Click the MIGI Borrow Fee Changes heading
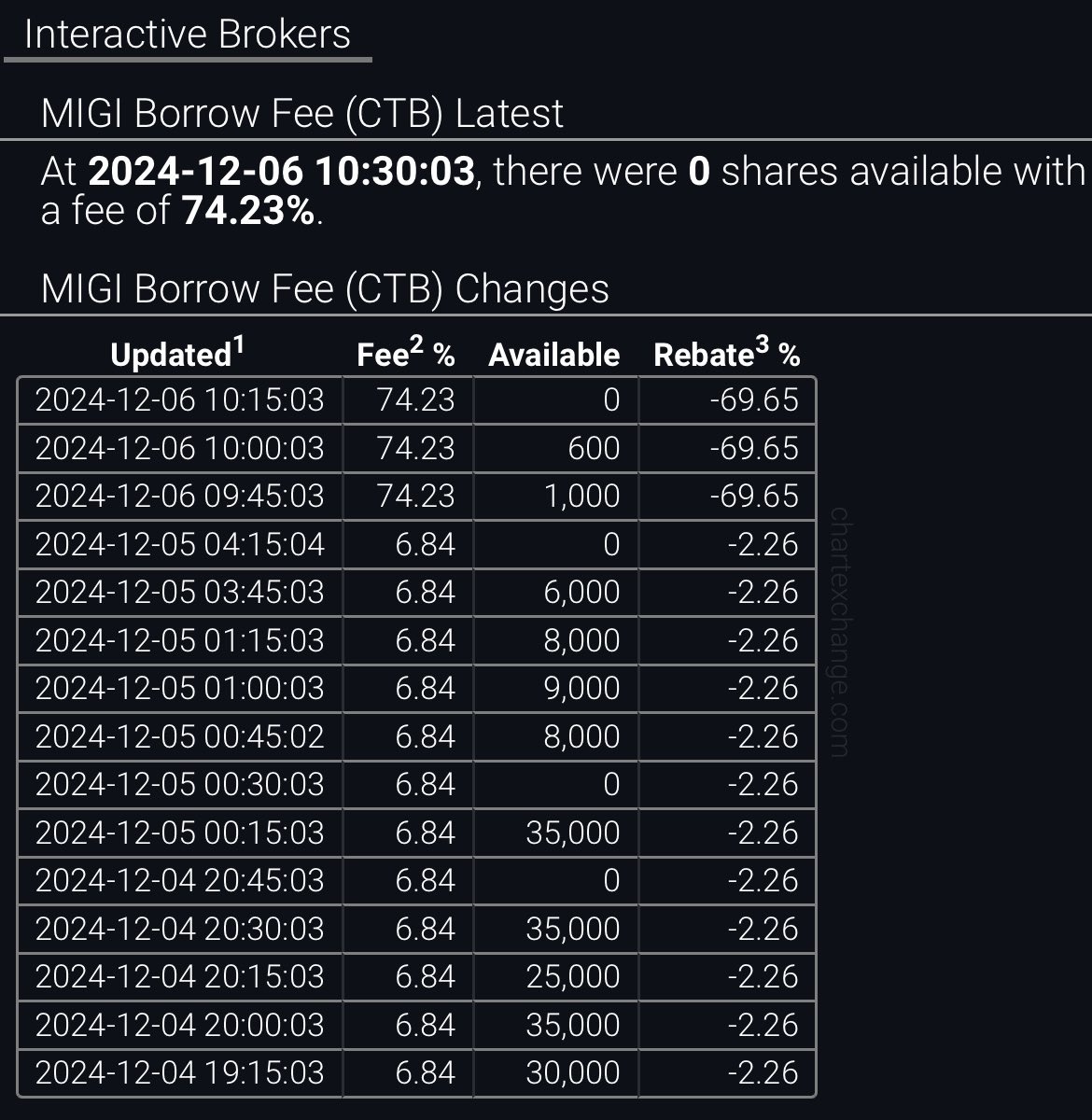1092x1120 pixels. coord(325,289)
